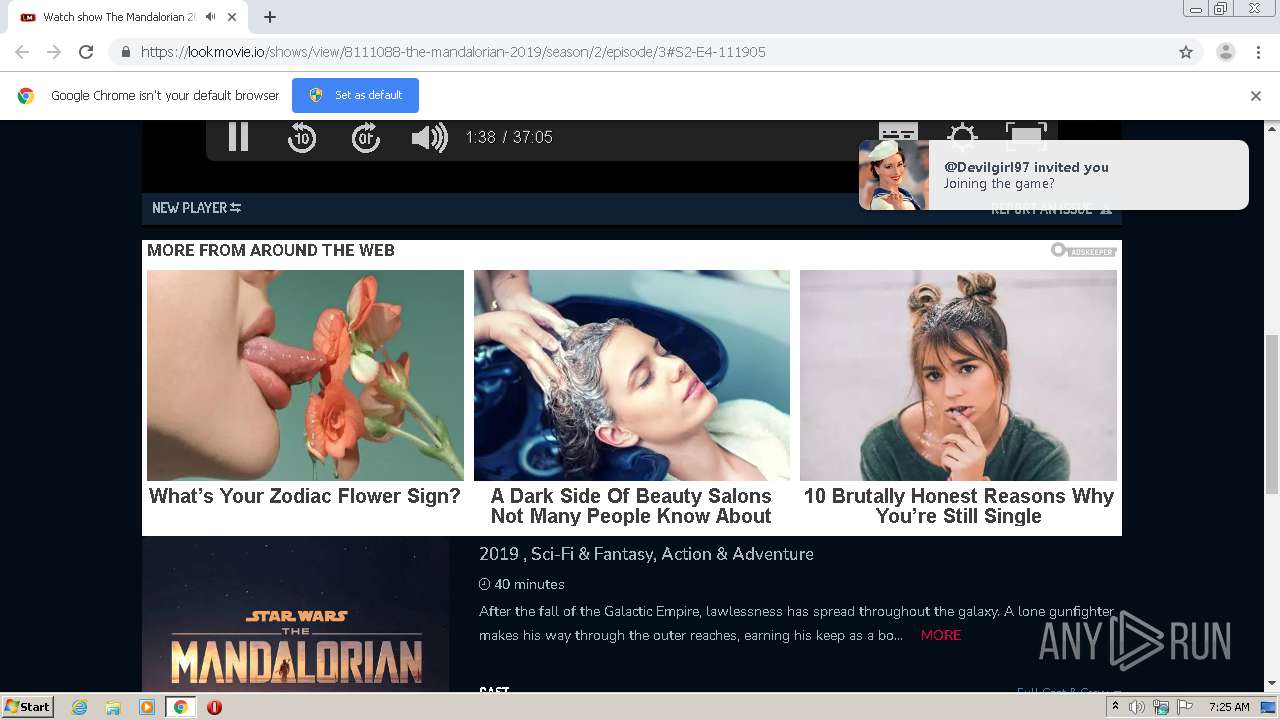Mute the tab via its speaker icon
Screen dimensions: 1280x720
click(211, 17)
